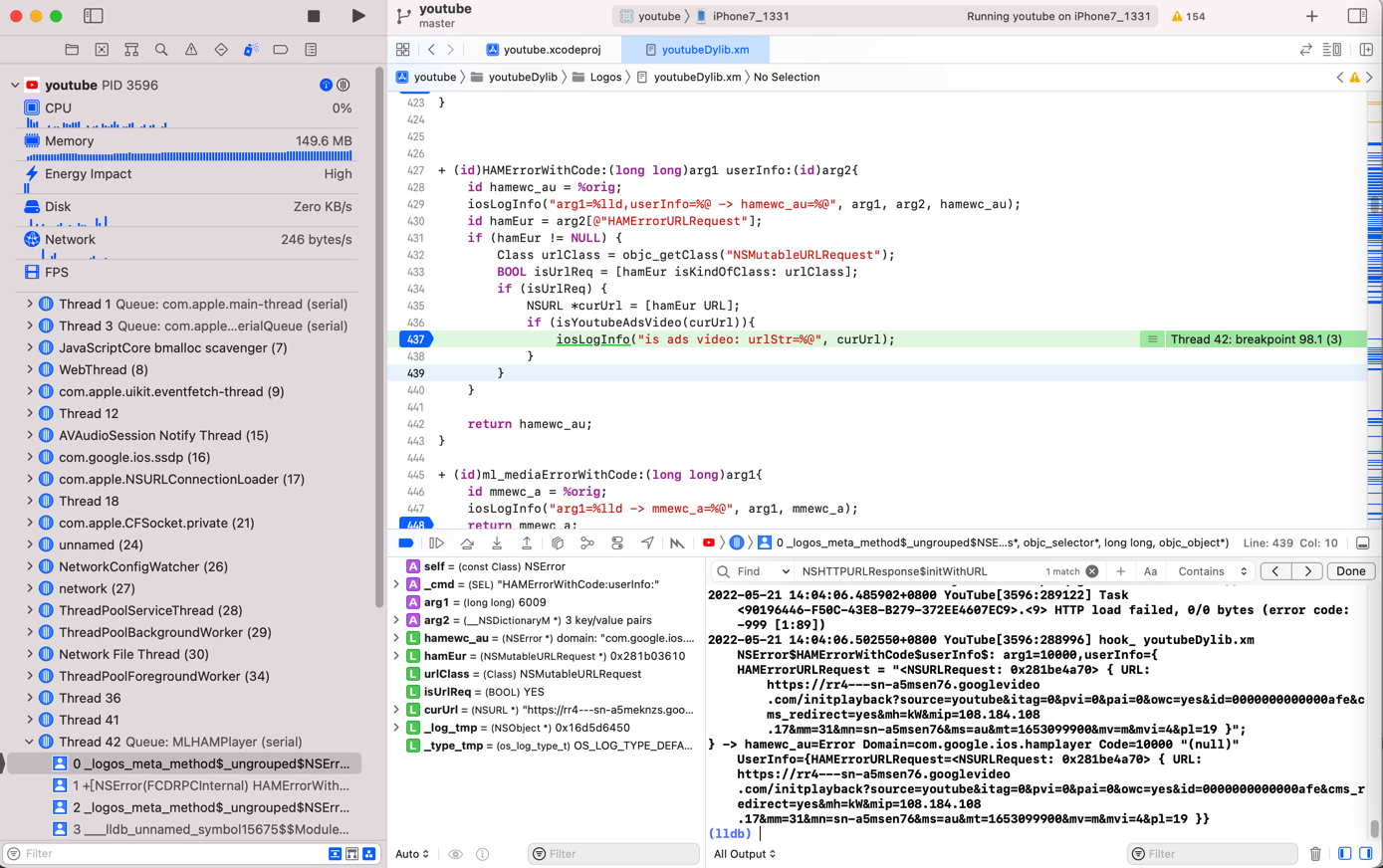Screen dimensions: 1383x868
Task: Open the youtube scheme selector
Action: pos(650,17)
